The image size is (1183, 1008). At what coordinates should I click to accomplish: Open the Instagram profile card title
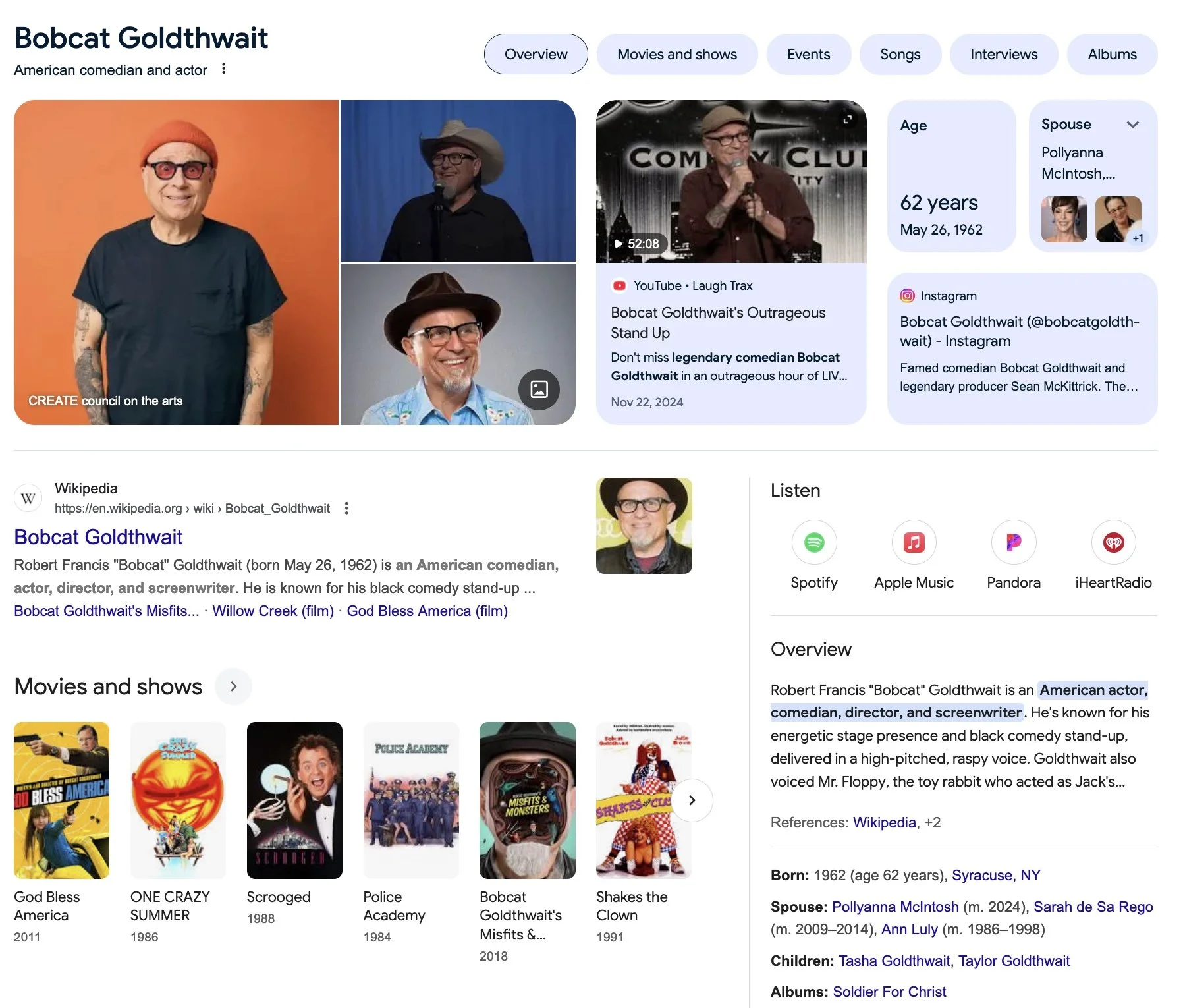(1019, 331)
